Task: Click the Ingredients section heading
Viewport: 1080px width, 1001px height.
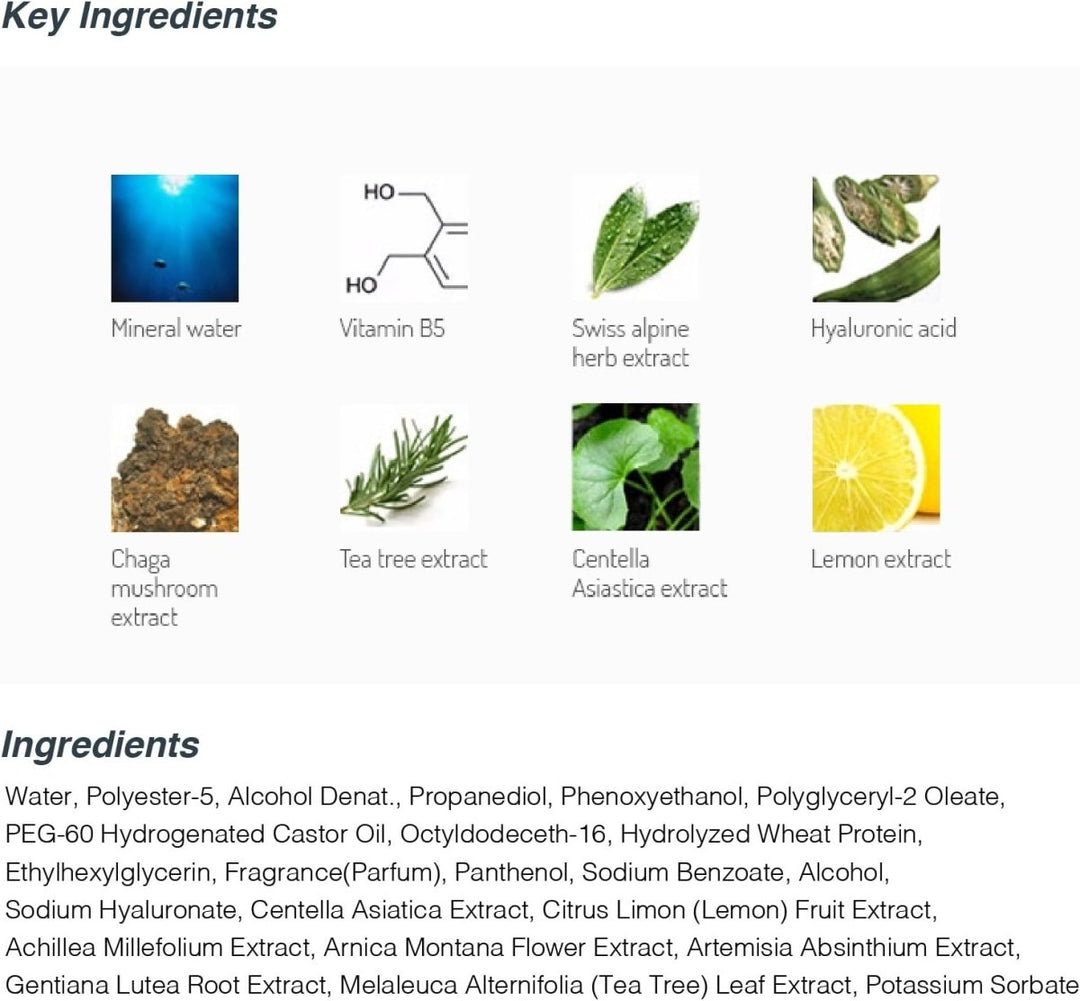Action: click(101, 745)
